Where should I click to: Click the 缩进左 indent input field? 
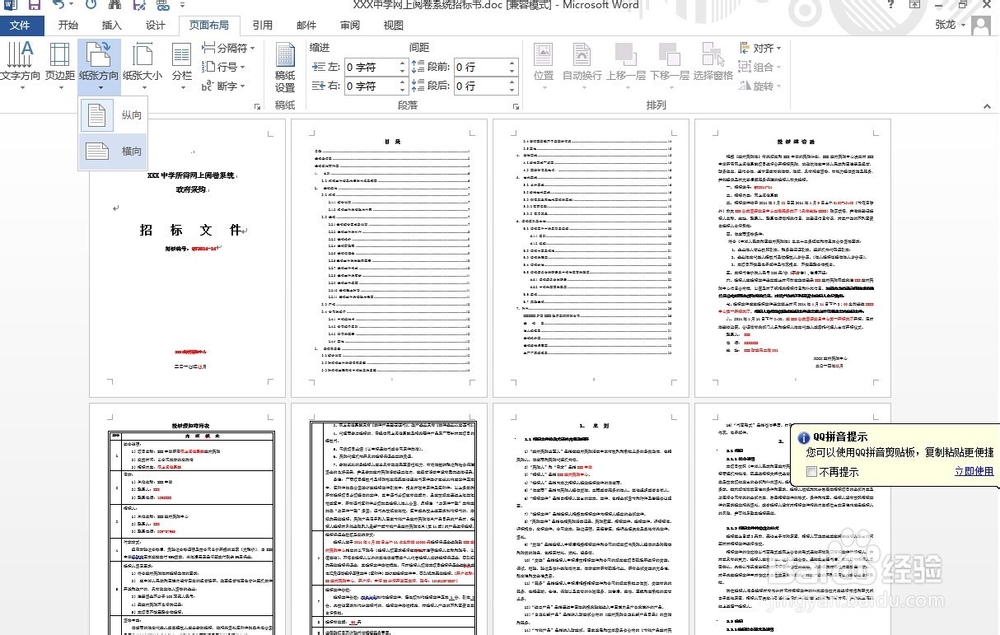pyautogui.click(x=372, y=65)
